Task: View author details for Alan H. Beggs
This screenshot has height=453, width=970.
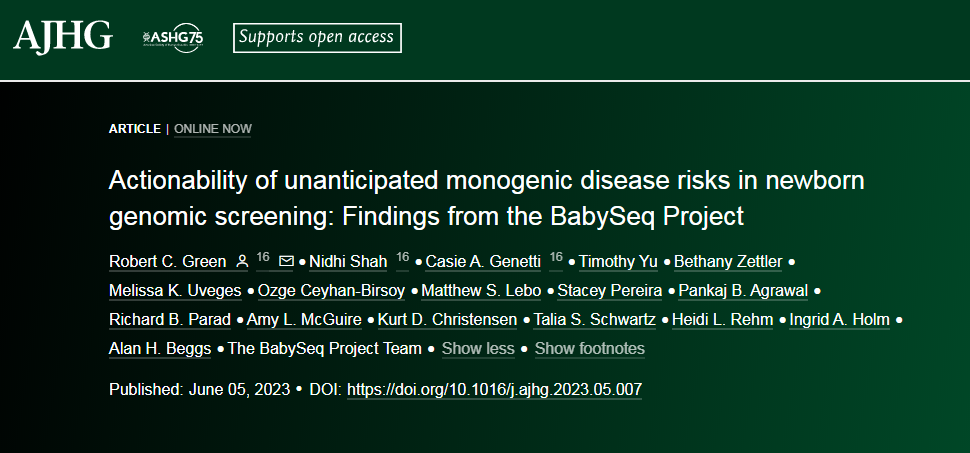Action: [x=160, y=348]
